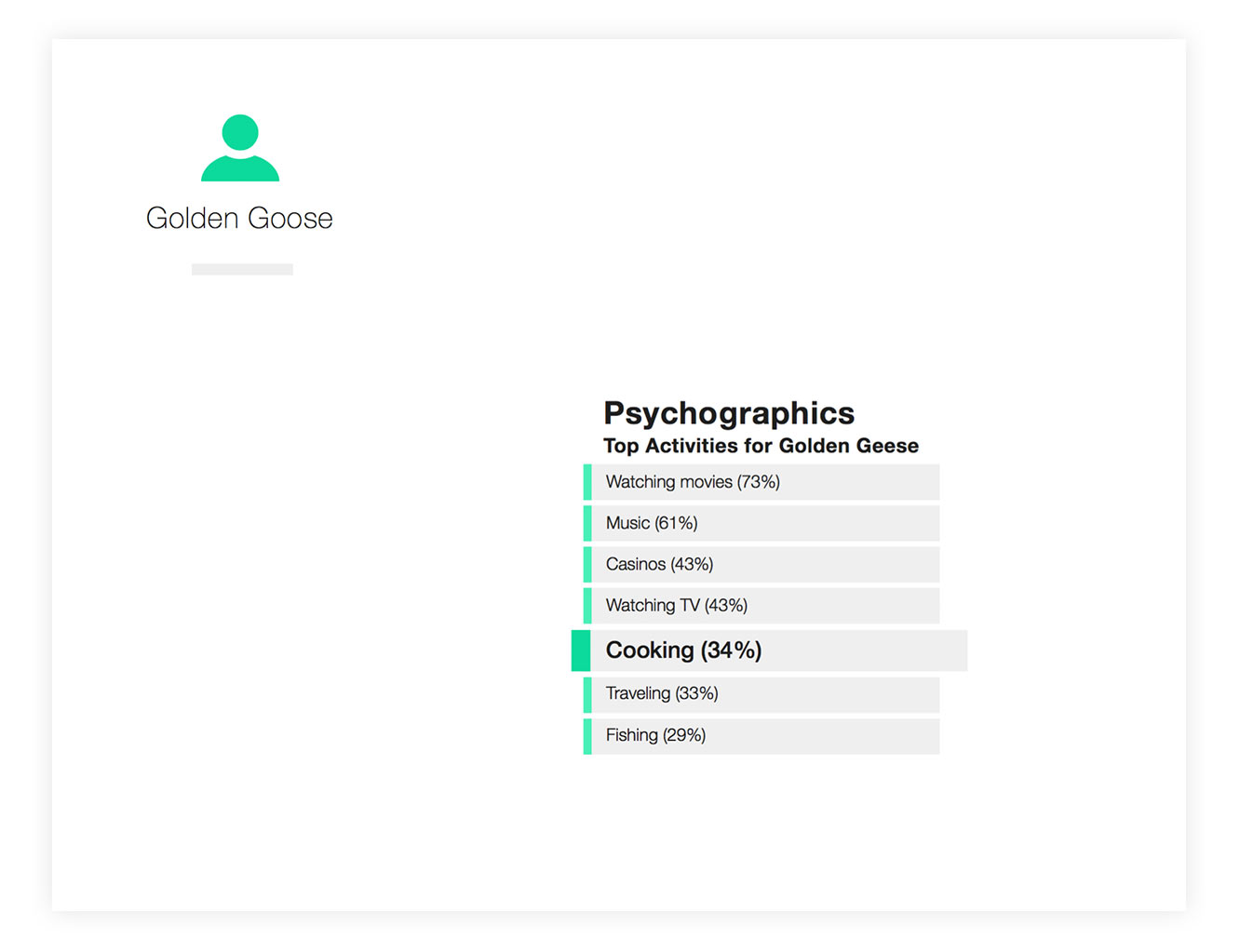Screen dimensions: 1240x952
Task: Select the Music (61%) row
Action: pos(762,523)
